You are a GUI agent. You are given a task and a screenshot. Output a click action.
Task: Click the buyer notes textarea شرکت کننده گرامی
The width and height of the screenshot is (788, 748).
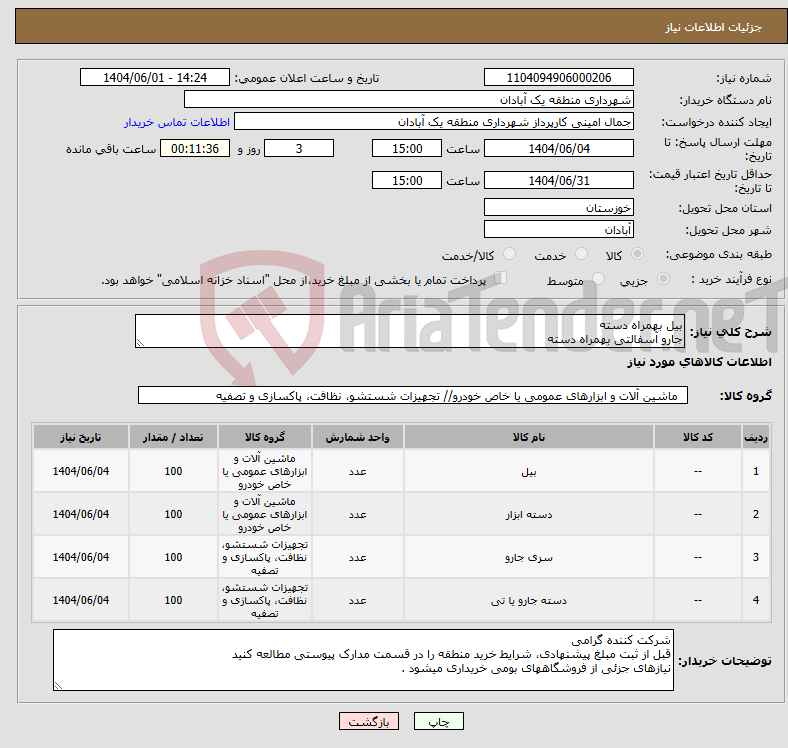pos(363,660)
